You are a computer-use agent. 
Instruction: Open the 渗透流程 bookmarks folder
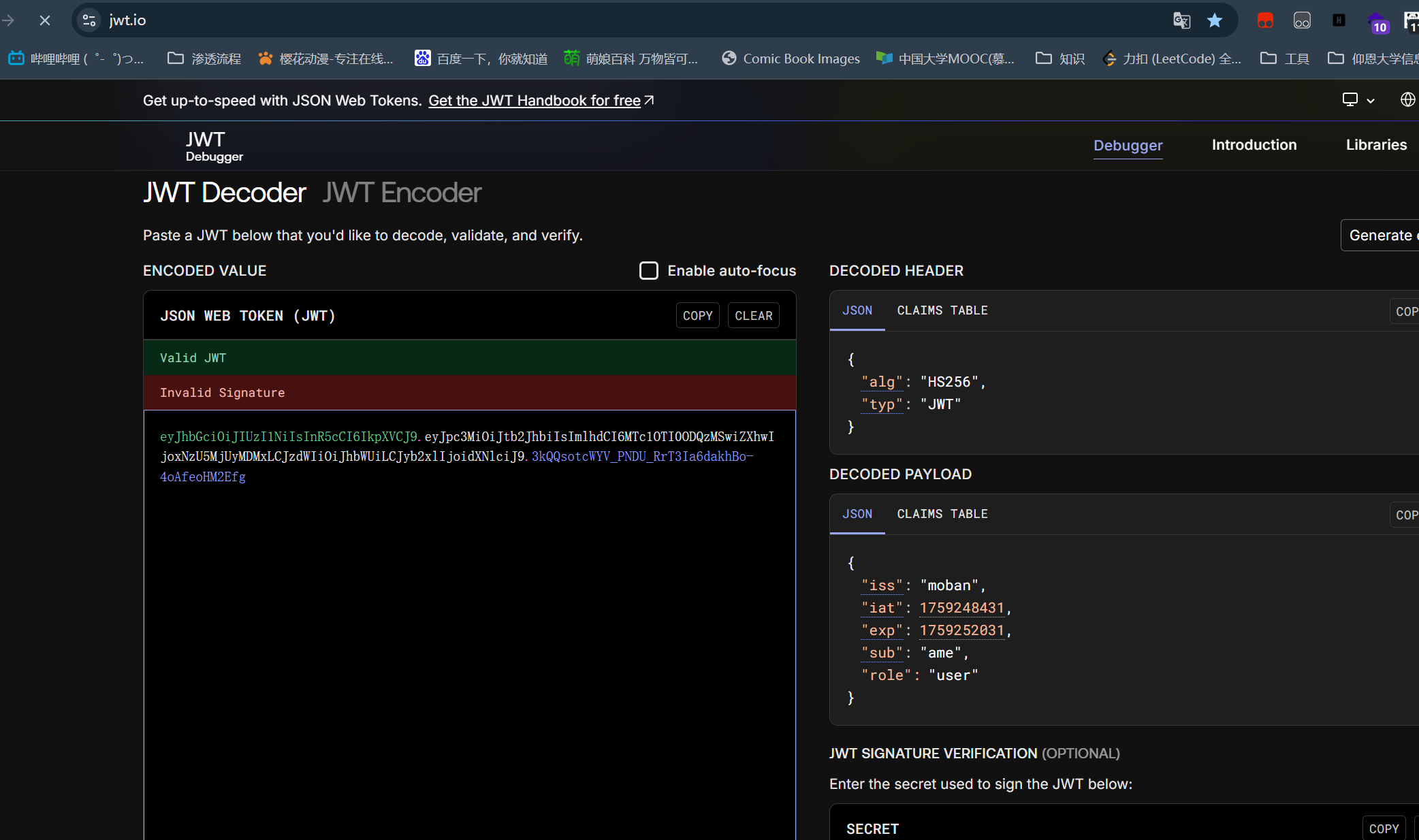coord(204,59)
